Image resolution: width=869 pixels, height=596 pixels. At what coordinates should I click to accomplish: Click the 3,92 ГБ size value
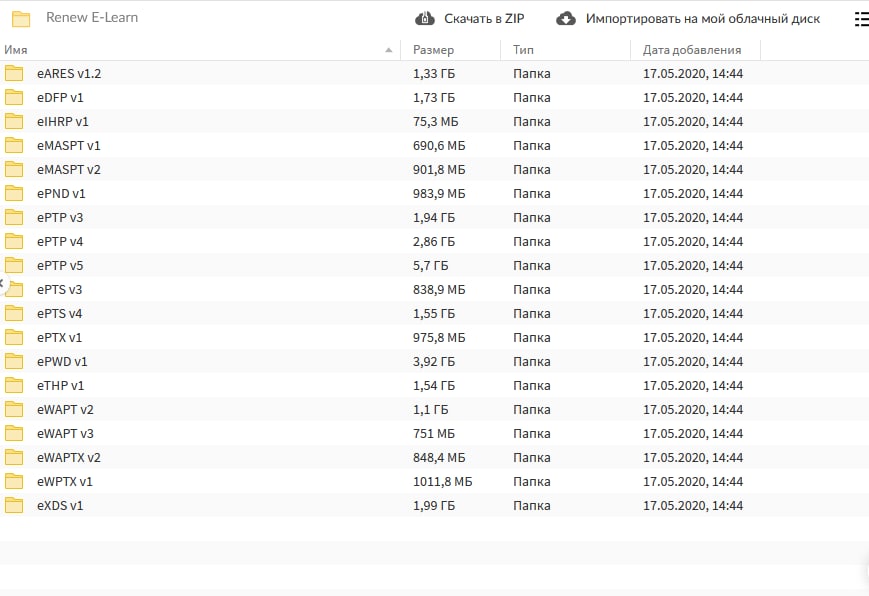click(x=434, y=361)
